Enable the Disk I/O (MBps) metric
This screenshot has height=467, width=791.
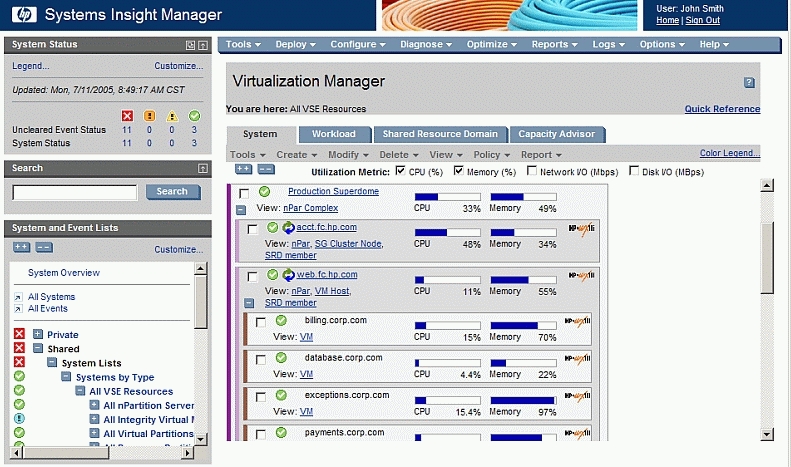point(634,171)
